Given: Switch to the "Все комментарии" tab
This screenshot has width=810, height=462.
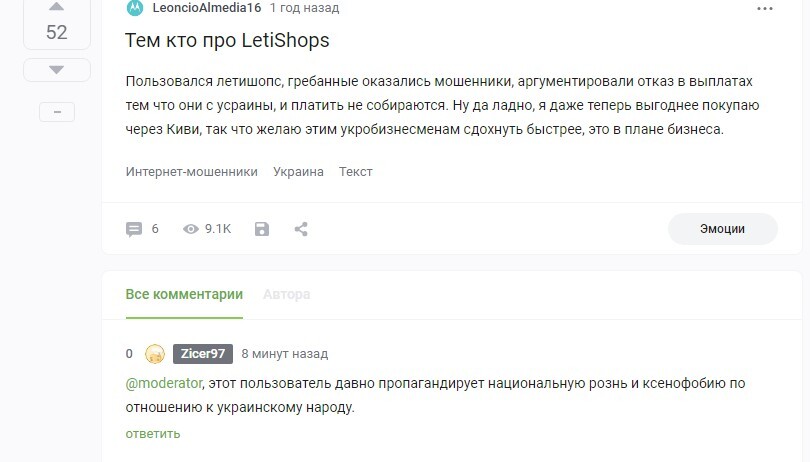Looking at the screenshot, I should coord(184,294).
